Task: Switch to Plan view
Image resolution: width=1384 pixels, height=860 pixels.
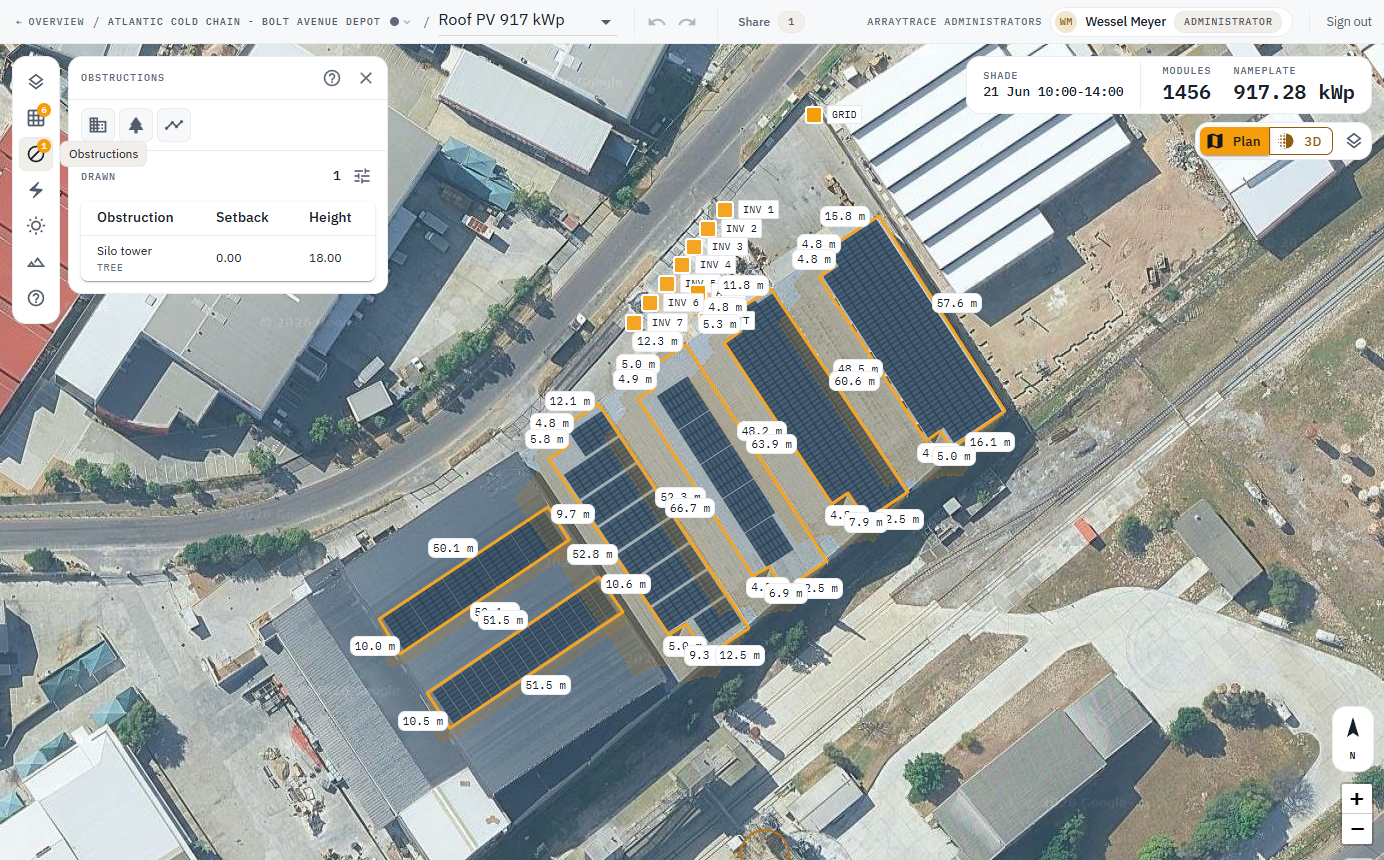Action: click(x=1235, y=141)
